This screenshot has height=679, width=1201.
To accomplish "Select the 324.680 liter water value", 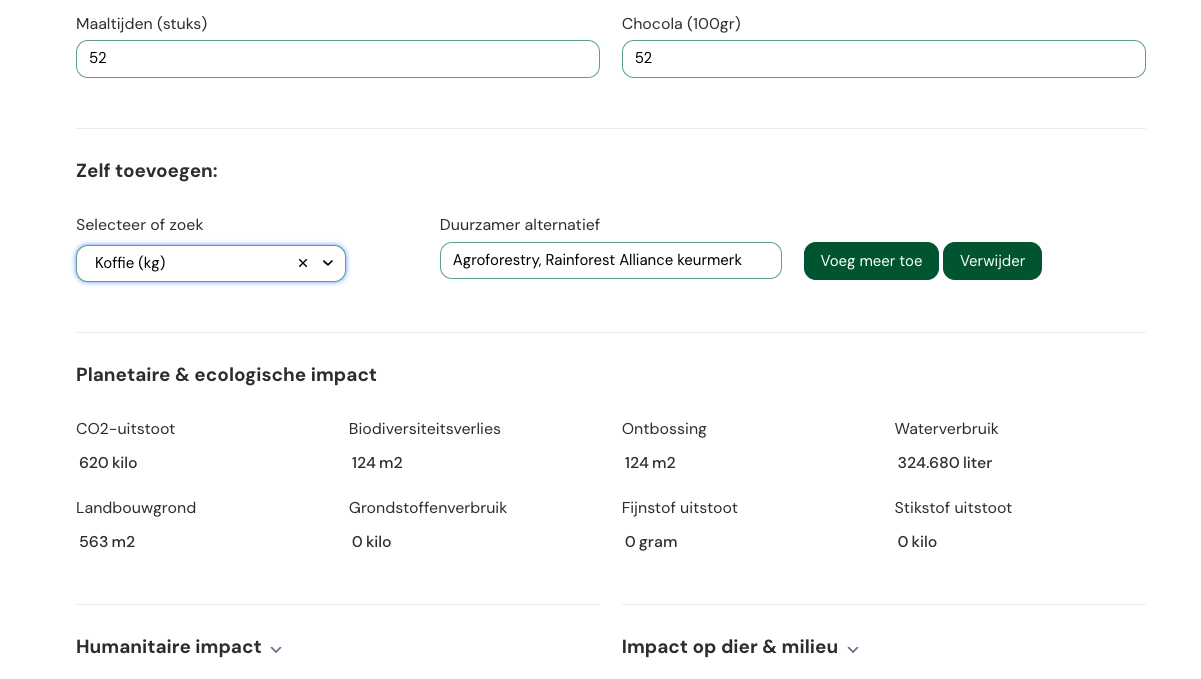I will pyautogui.click(x=944, y=463).
